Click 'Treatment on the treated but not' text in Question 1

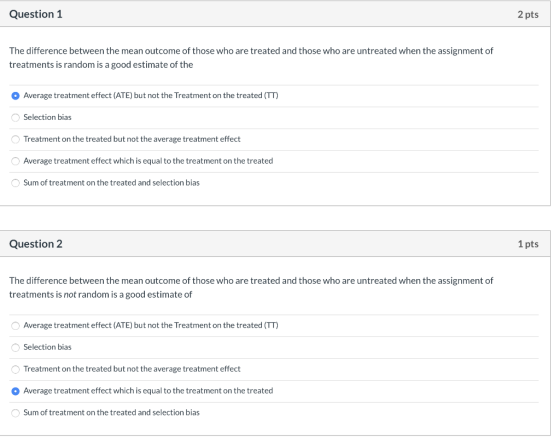pyautogui.click(x=132, y=139)
